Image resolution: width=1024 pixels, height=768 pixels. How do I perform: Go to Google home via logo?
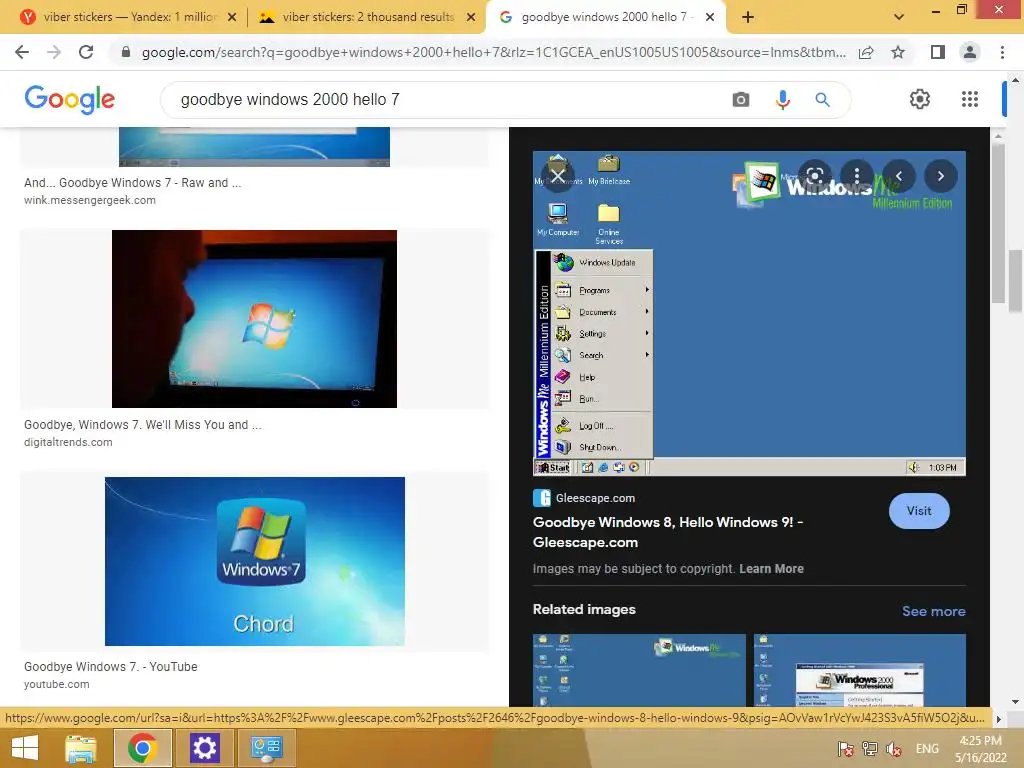click(69, 99)
